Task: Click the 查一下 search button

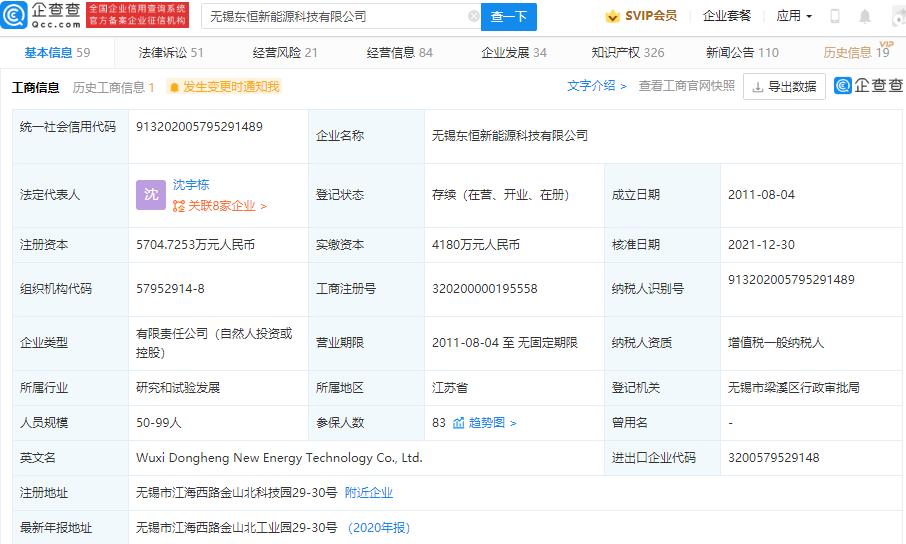Action: pos(508,17)
